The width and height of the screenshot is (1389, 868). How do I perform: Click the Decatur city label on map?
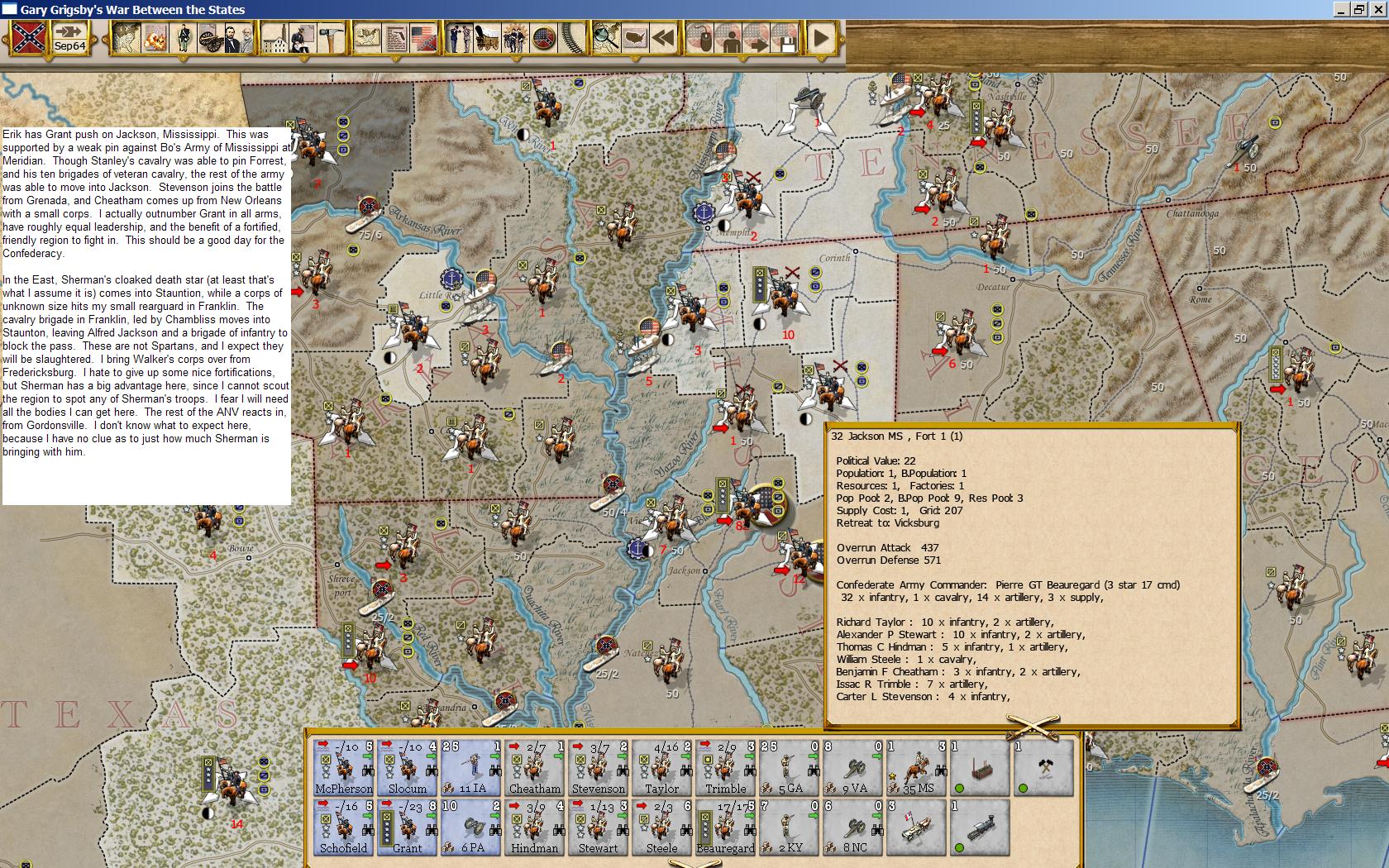[x=994, y=287]
